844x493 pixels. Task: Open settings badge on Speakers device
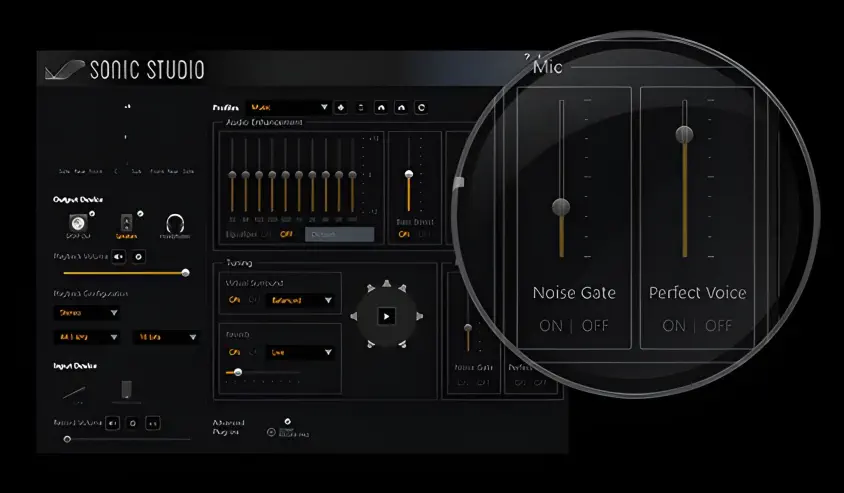tap(140, 214)
